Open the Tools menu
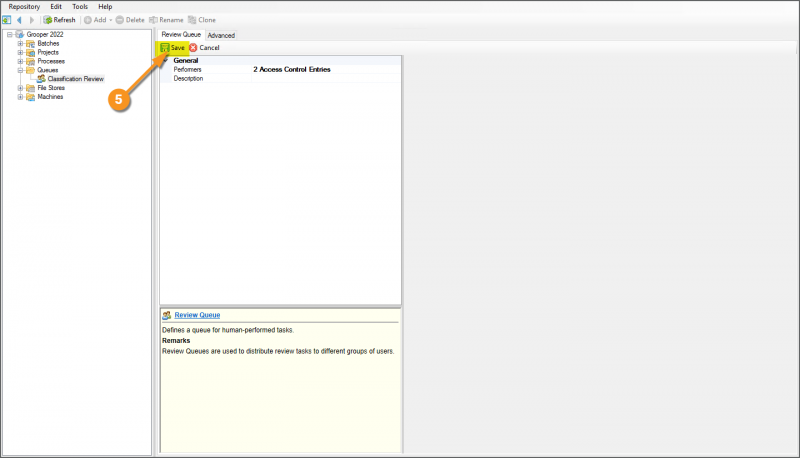The width and height of the screenshot is (800, 458). point(80,7)
